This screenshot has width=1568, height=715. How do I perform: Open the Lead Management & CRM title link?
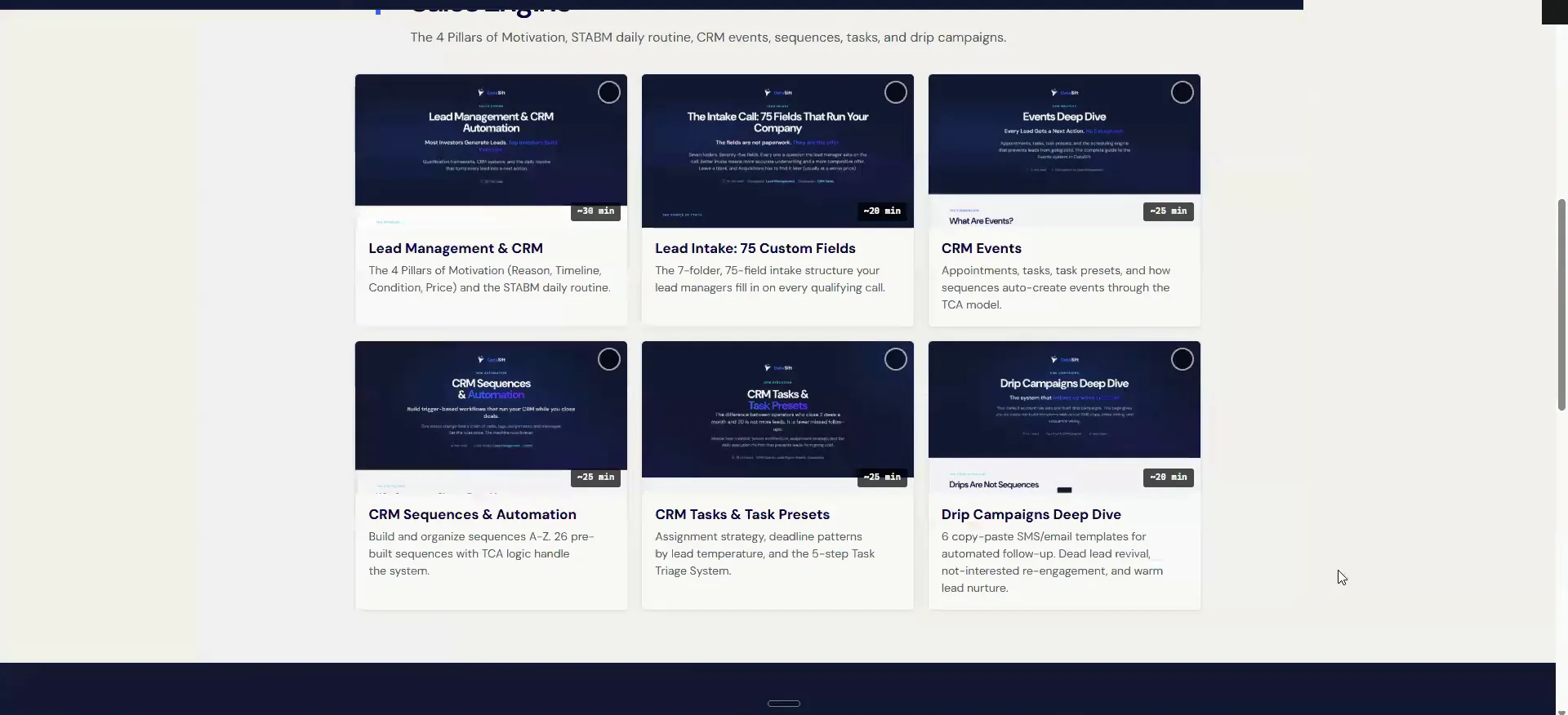(456, 248)
